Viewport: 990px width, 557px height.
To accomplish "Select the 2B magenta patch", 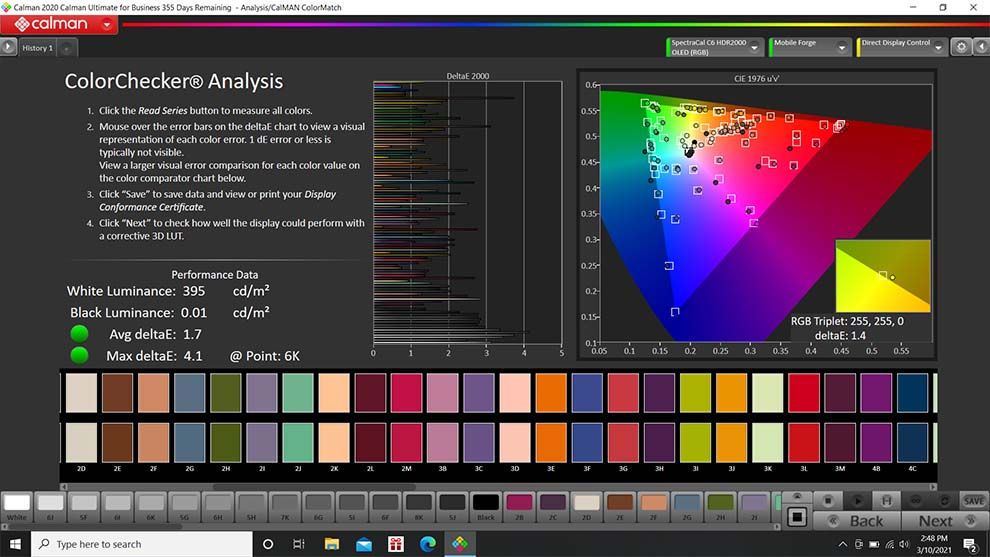I will 519,507.
